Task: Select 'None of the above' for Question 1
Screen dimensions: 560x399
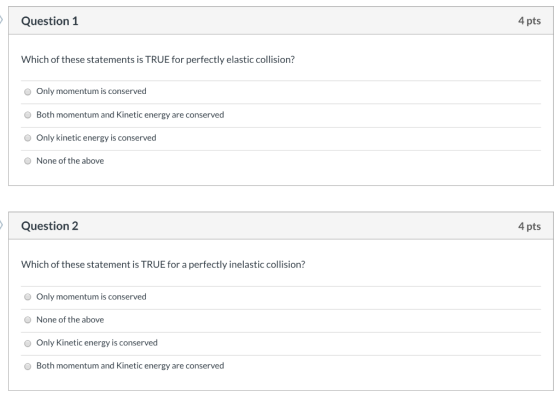Action: (x=28, y=161)
